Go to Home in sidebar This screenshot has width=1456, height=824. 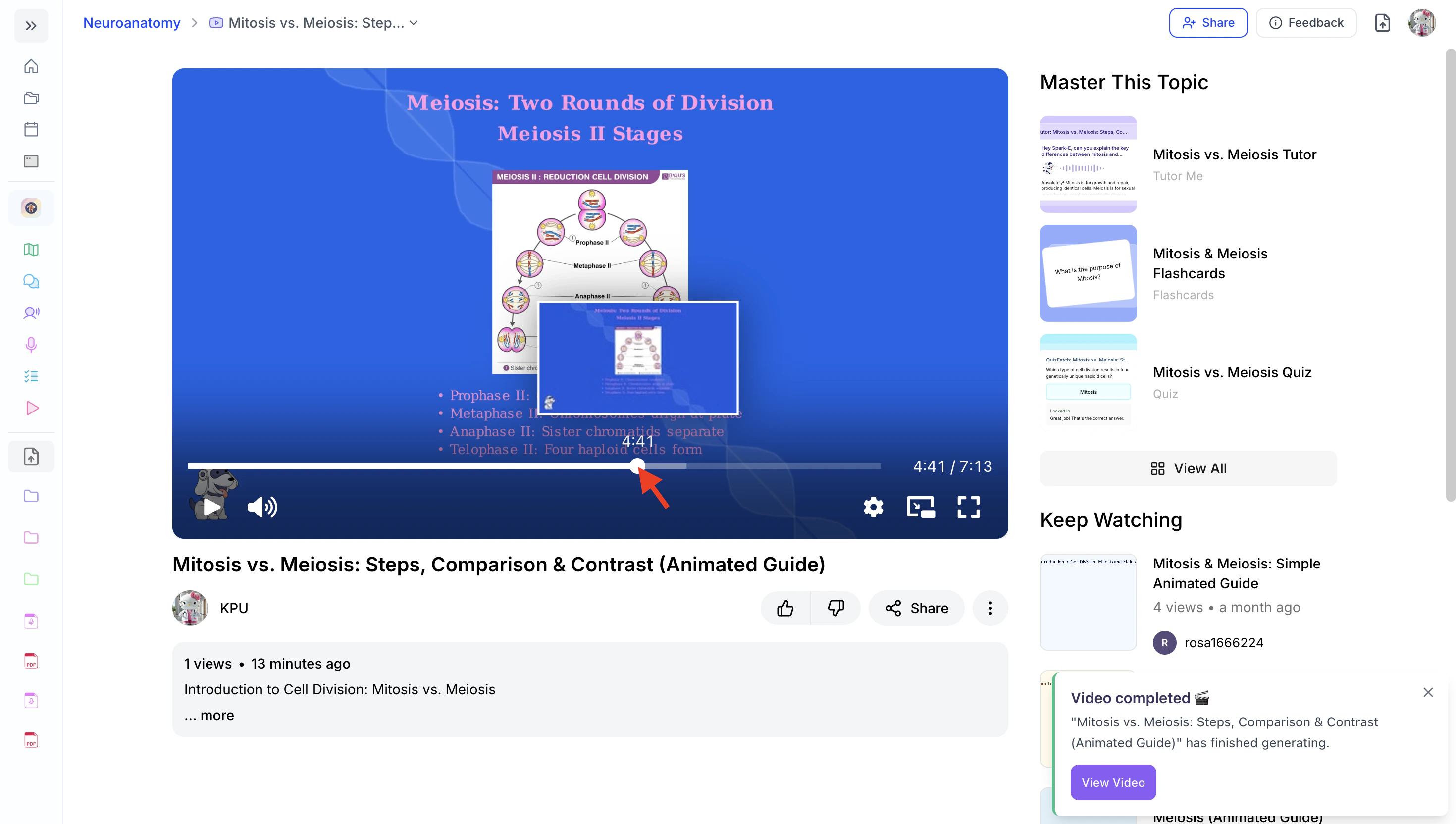coord(31,66)
